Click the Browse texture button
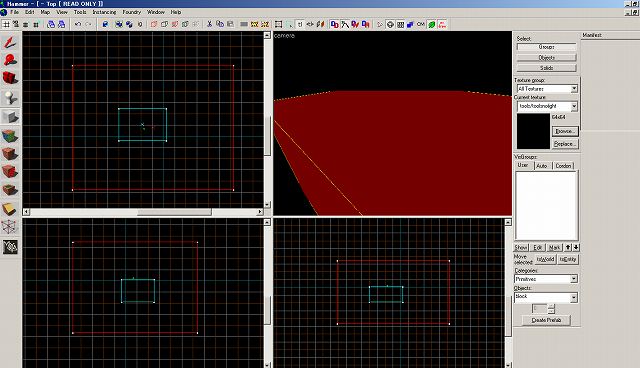This screenshot has width=640, height=368. point(565,131)
